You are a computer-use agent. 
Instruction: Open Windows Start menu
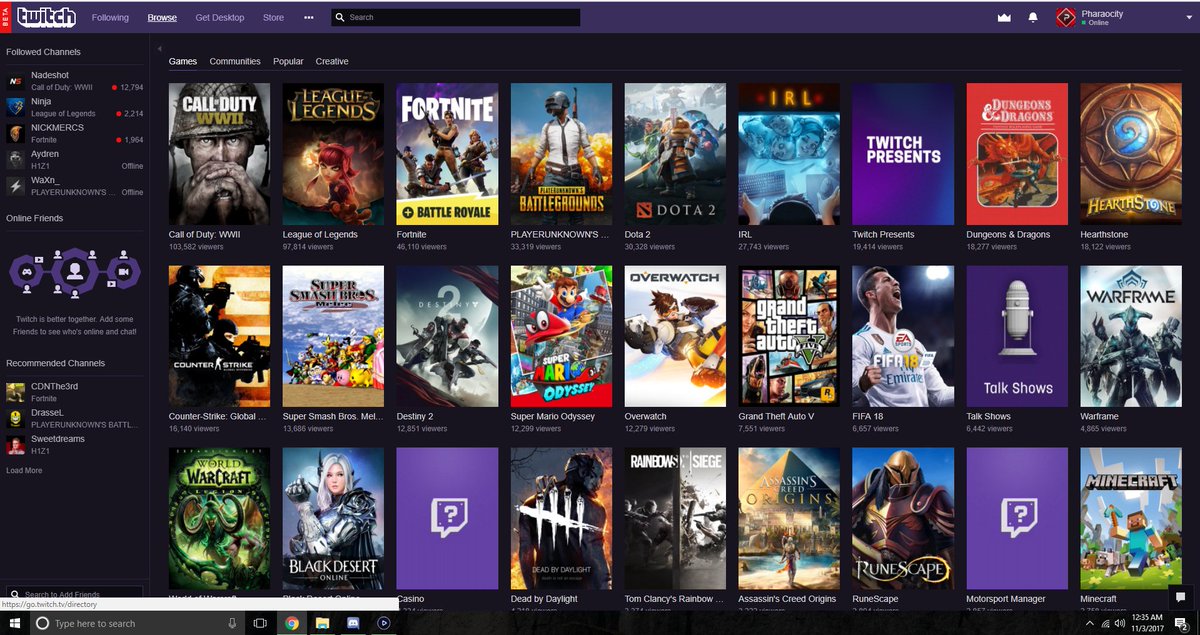tap(14, 623)
